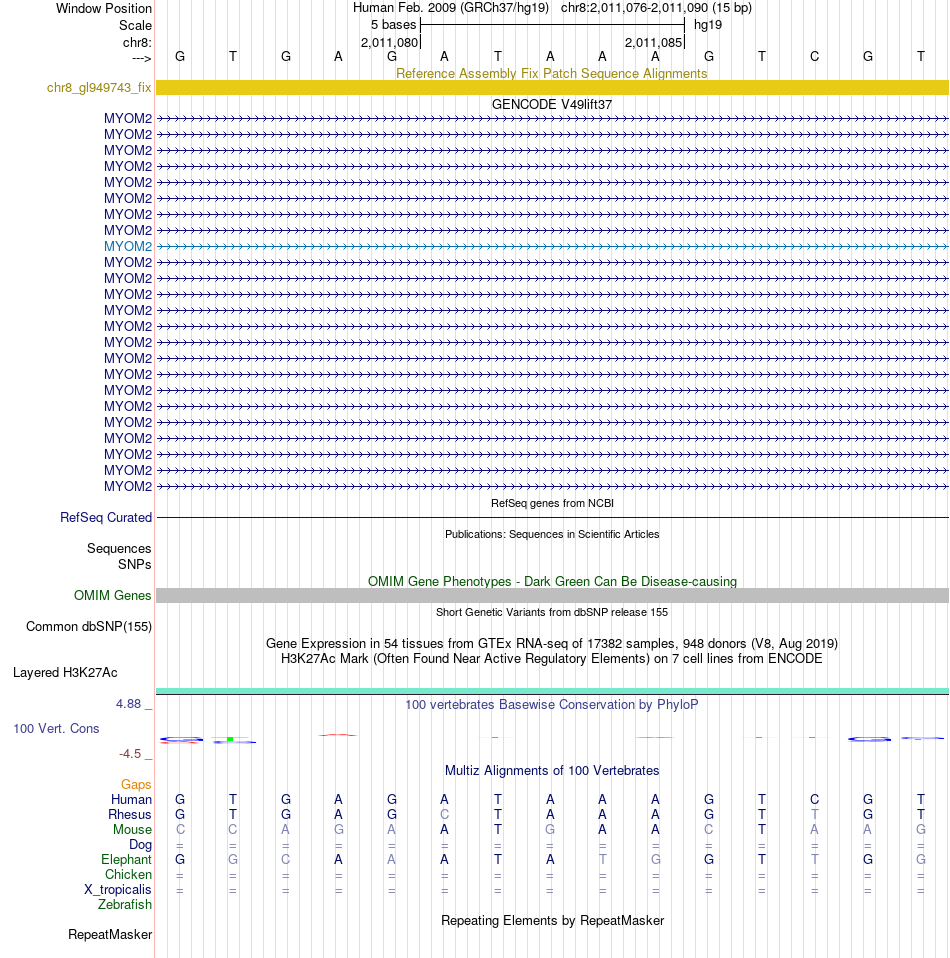Click the lone C base in chr8 reference row
Screen dimensions: 950x958
(814, 57)
